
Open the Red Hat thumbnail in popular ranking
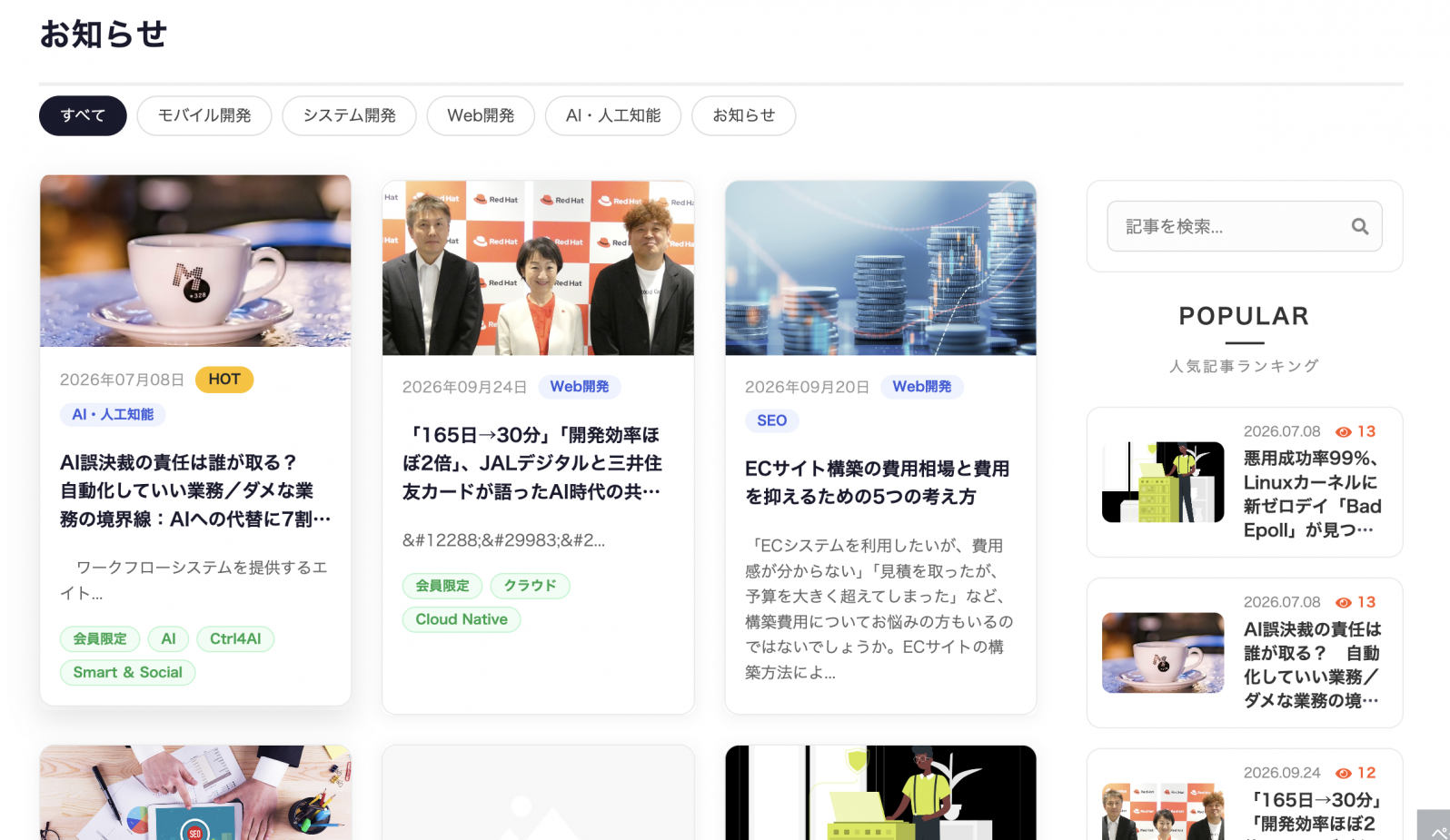tap(1163, 812)
